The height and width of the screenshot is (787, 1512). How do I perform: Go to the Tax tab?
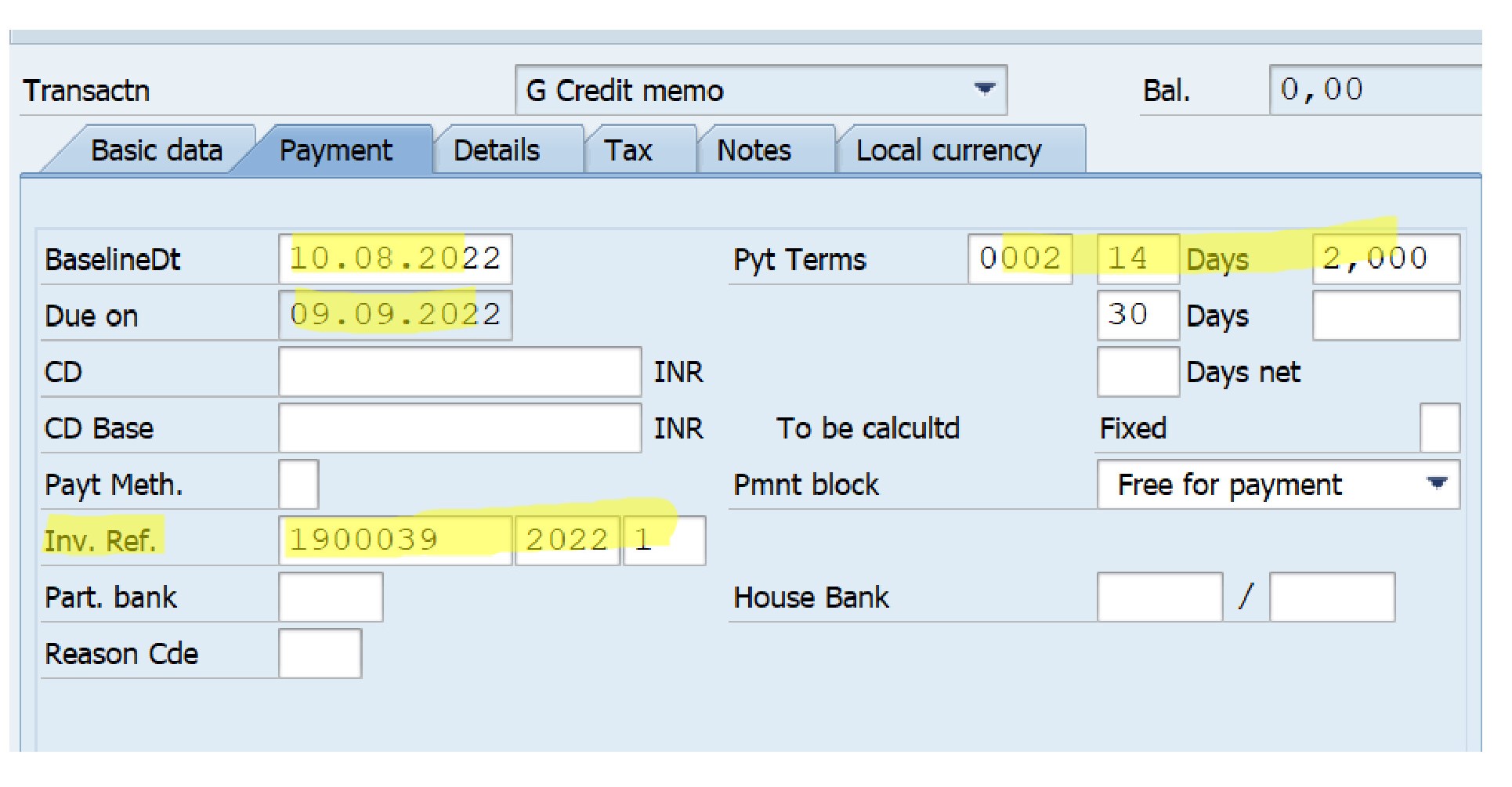(628, 150)
